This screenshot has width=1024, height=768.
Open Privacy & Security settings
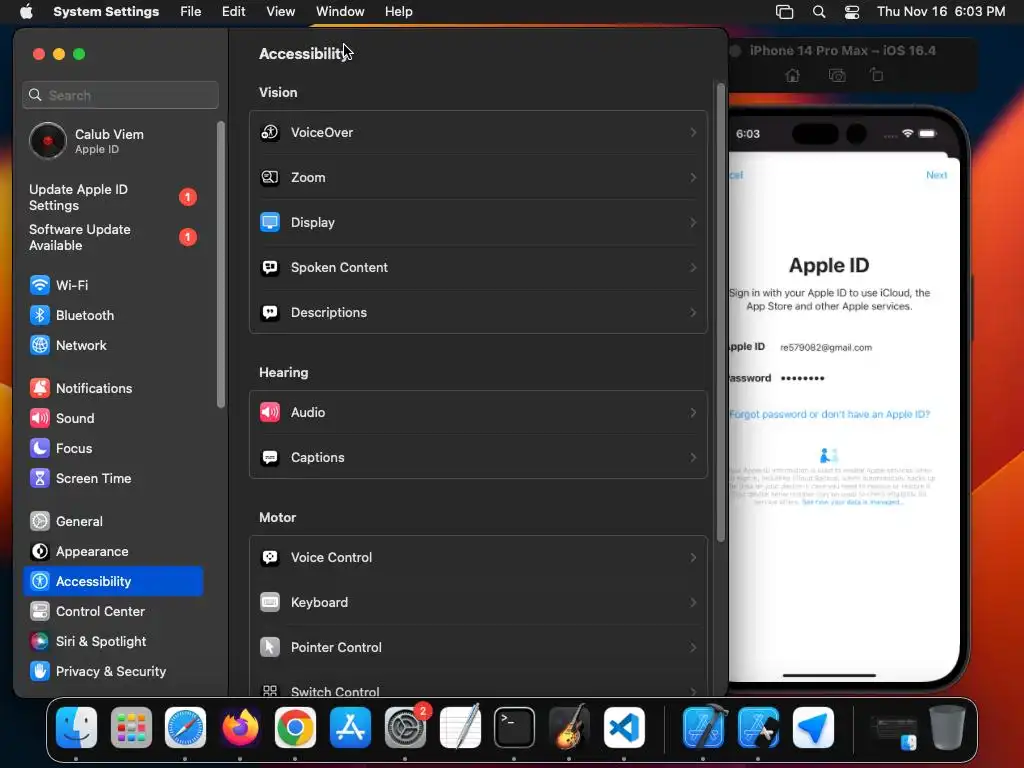click(113, 672)
